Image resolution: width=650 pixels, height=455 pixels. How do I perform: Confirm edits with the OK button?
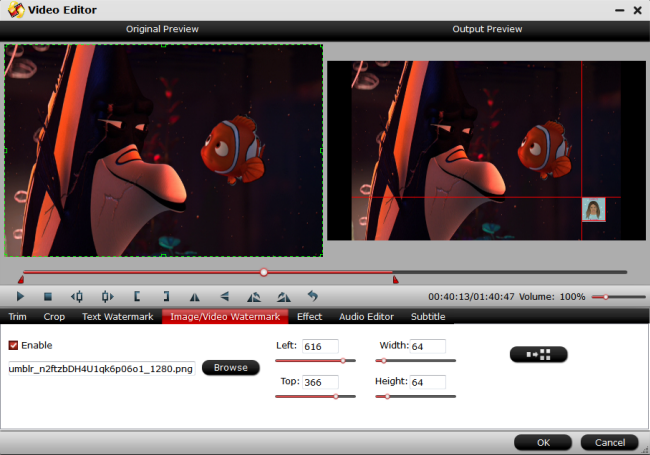click(543, 443)
